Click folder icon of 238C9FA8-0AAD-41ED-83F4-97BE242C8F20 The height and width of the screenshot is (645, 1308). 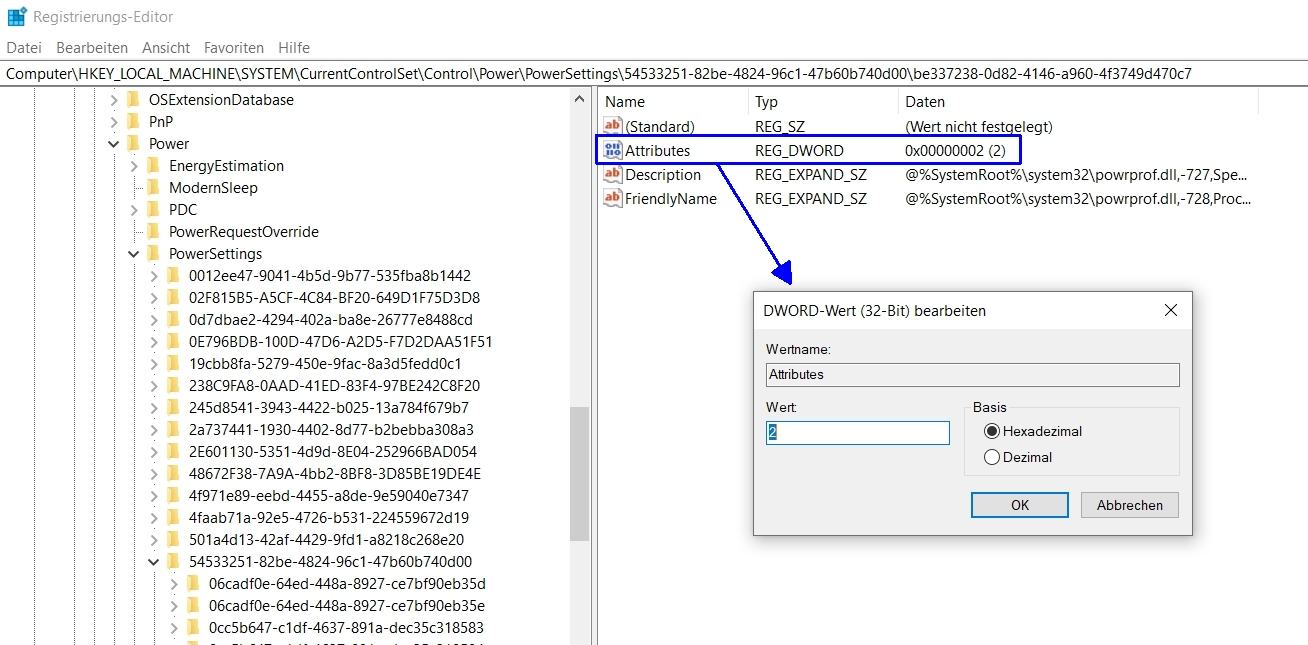coord(174,386)
